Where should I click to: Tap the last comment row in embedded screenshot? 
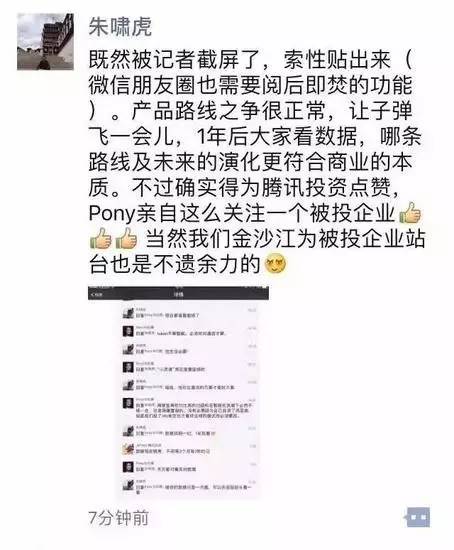[x=189, y=488]
